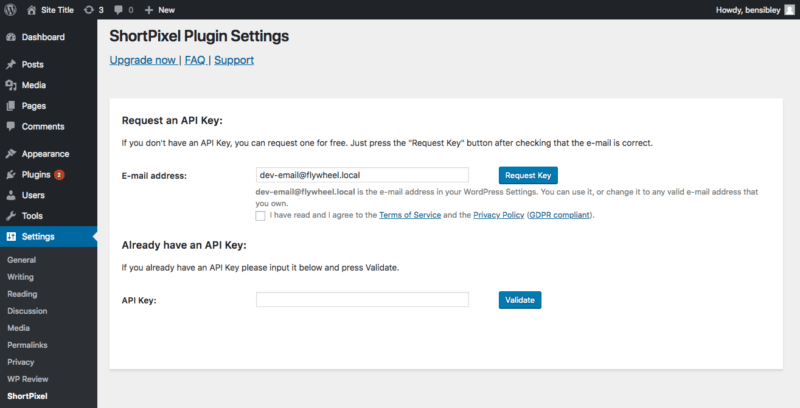The image size is (800, 408).
Task: Focus the API Key text field
Action: click(x=362, y=300)
